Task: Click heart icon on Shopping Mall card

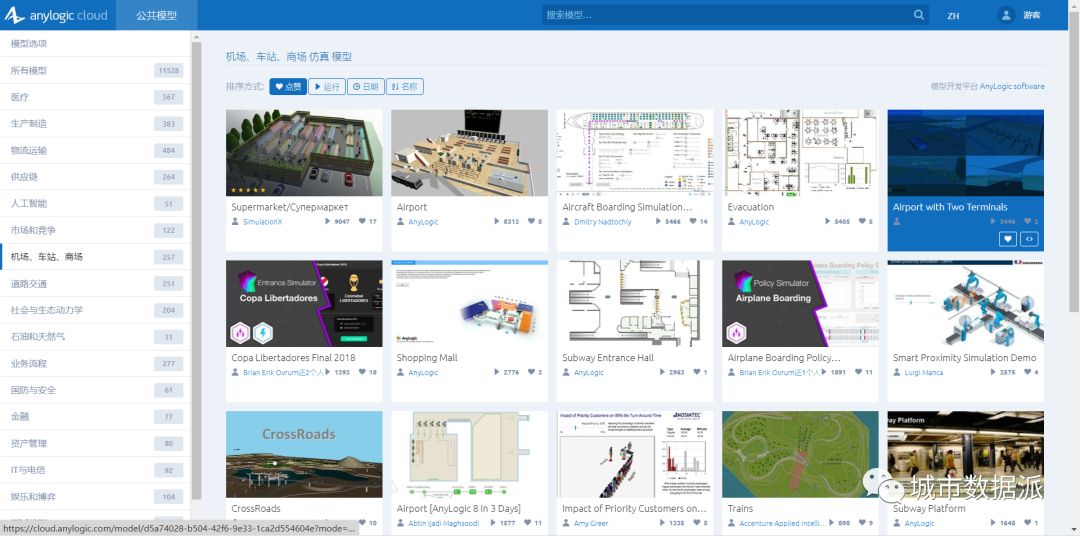Action: [531, 373]
